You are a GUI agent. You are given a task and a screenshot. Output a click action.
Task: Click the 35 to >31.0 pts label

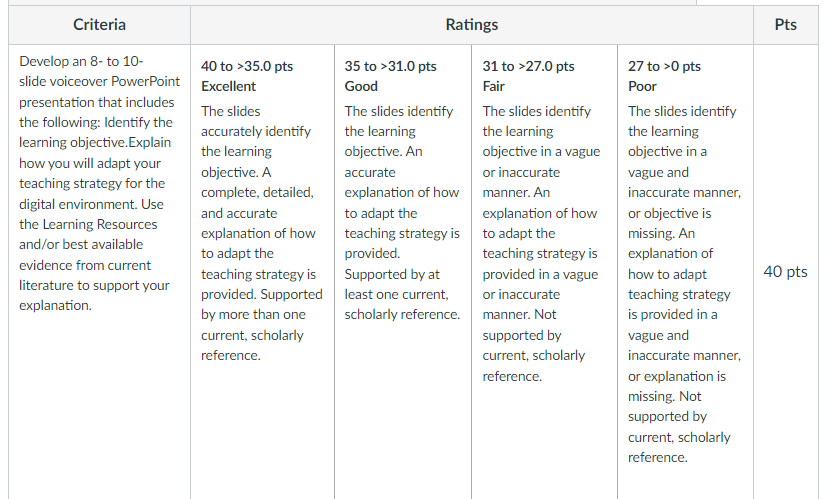pos(391,66)
